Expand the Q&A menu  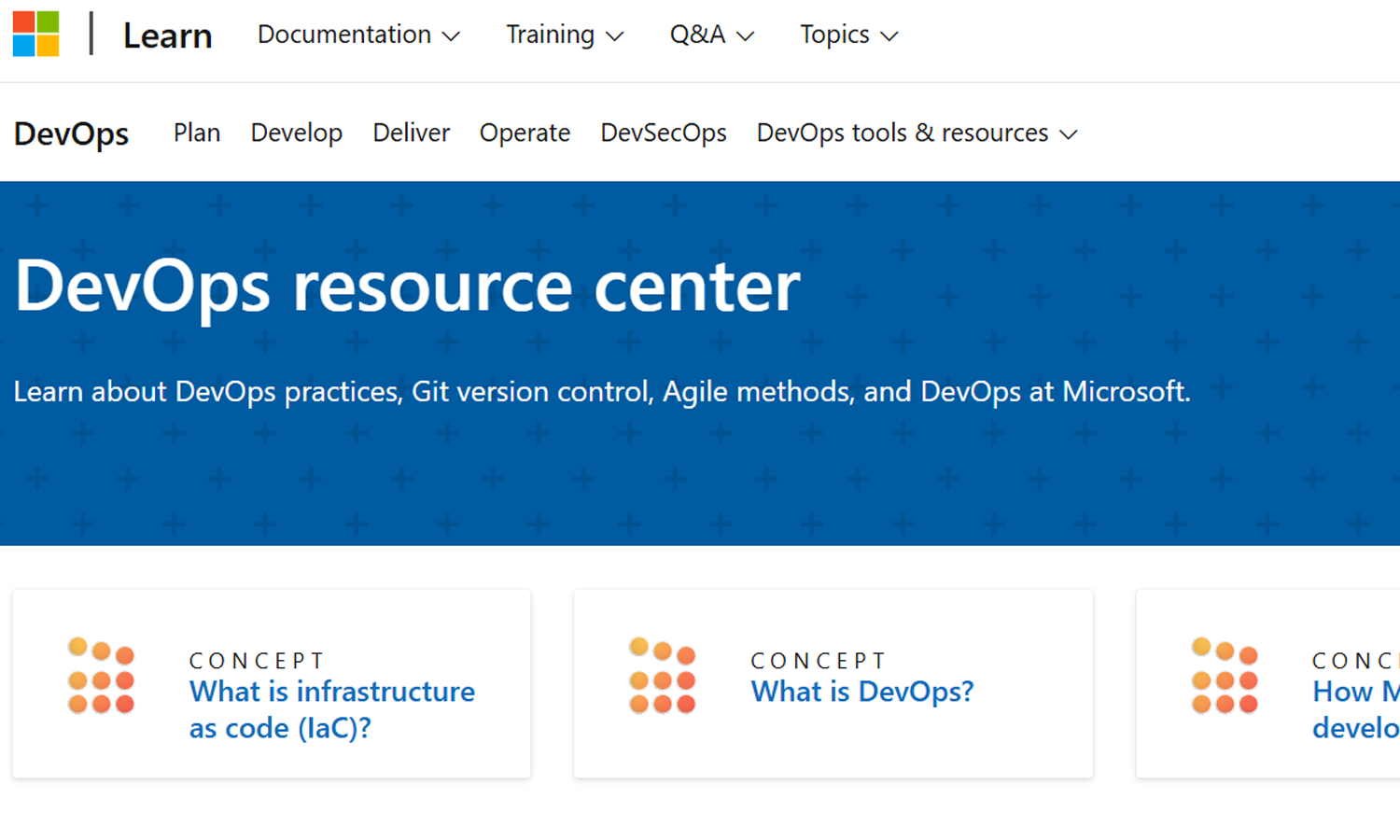711,35
